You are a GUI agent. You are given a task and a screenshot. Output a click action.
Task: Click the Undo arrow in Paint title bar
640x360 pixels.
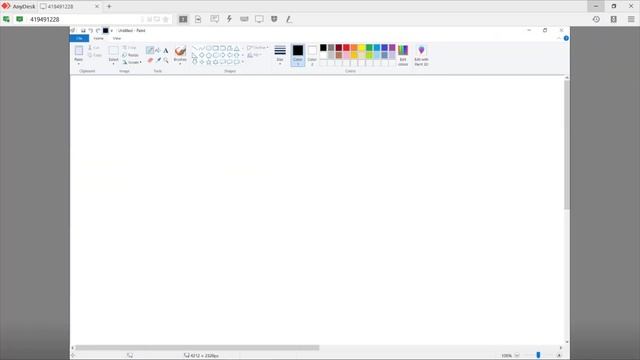pos(91,31)
